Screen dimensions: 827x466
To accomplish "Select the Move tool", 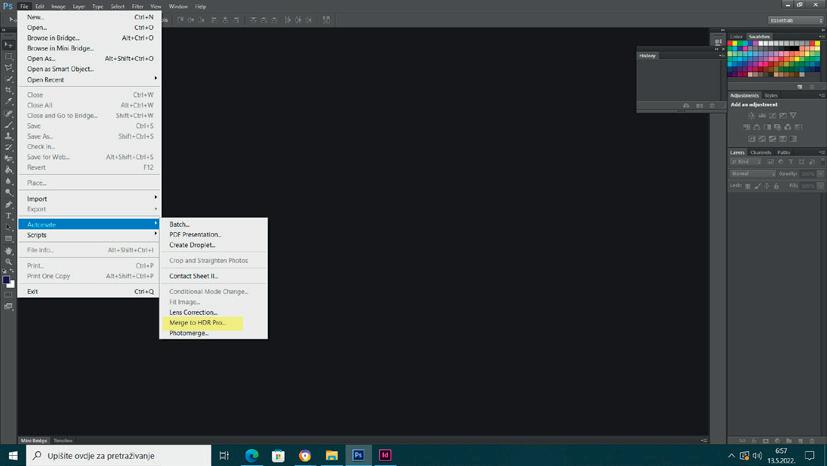I will pos(8,45).
